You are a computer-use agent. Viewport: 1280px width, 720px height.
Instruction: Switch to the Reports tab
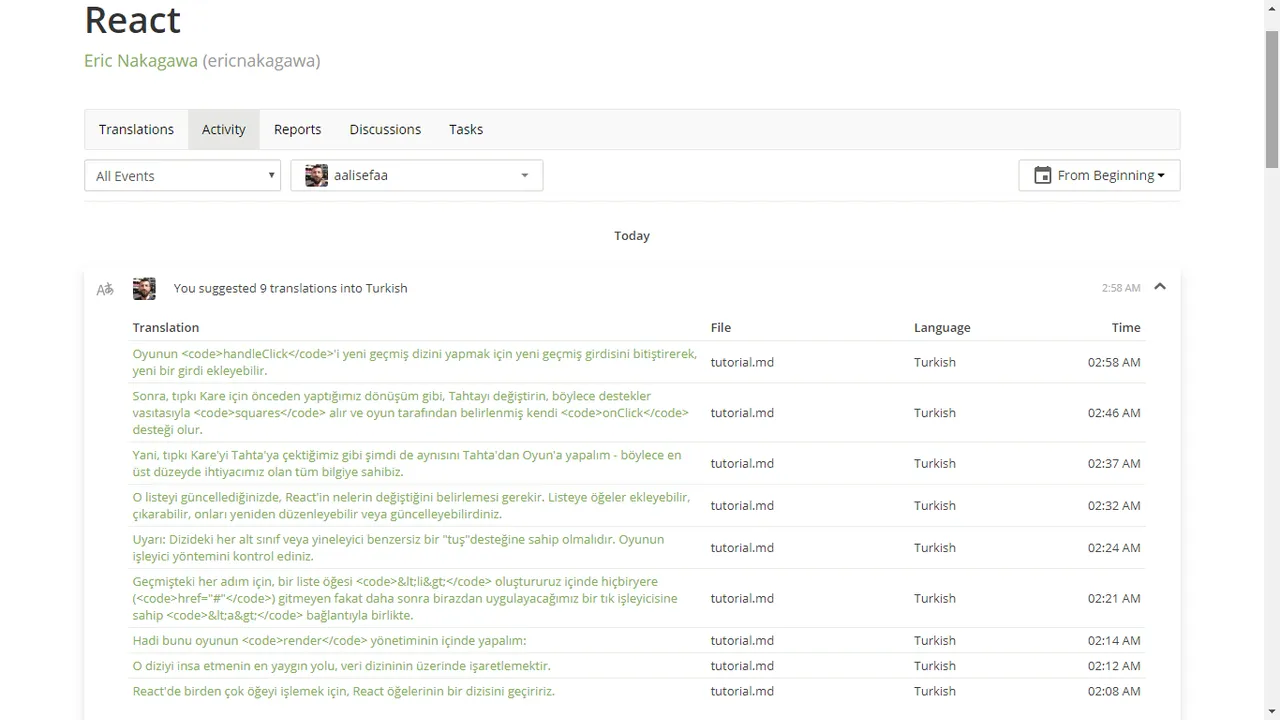point(297,129)
